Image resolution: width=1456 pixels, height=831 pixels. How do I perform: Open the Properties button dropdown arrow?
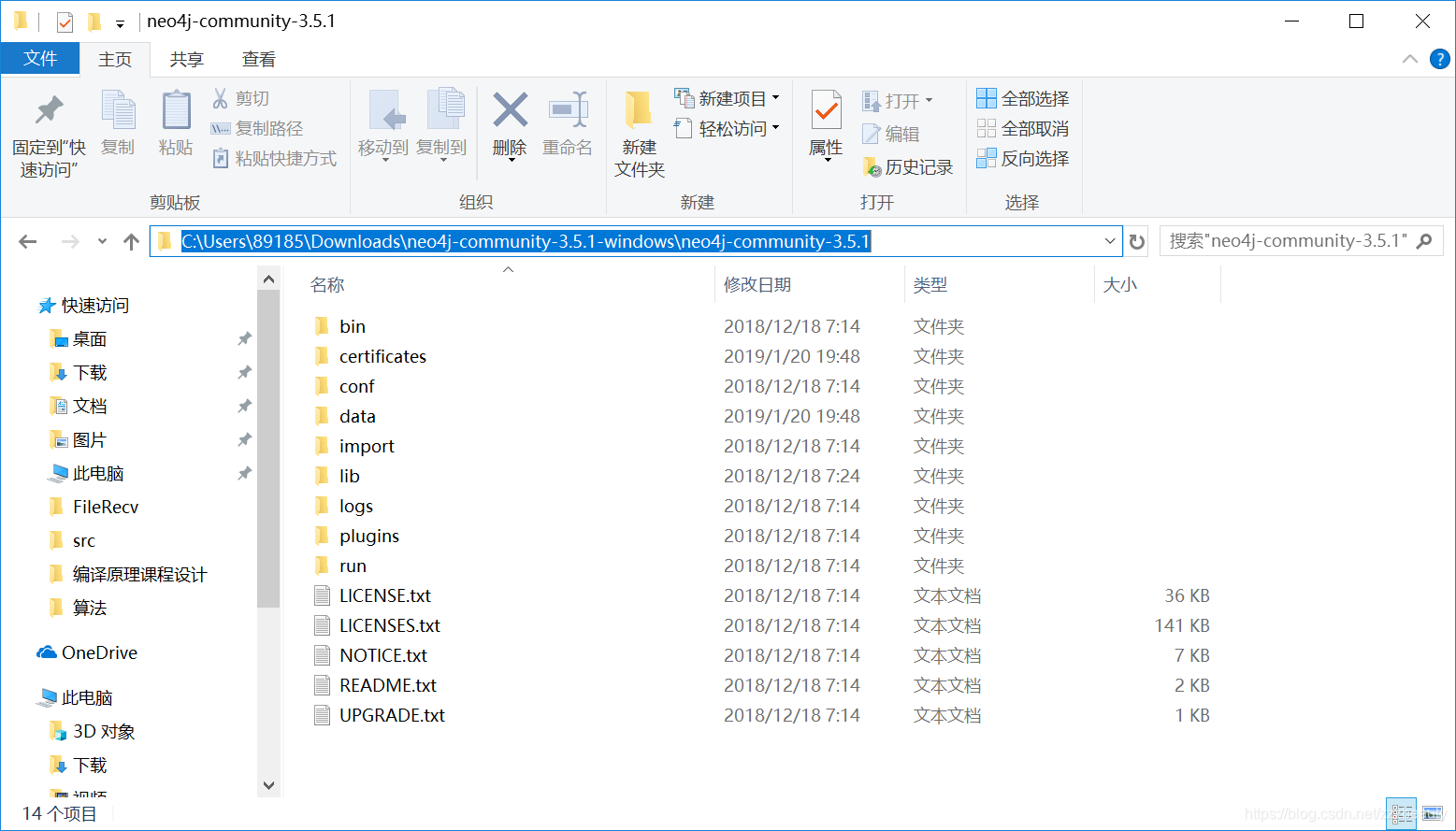(827, 160)
